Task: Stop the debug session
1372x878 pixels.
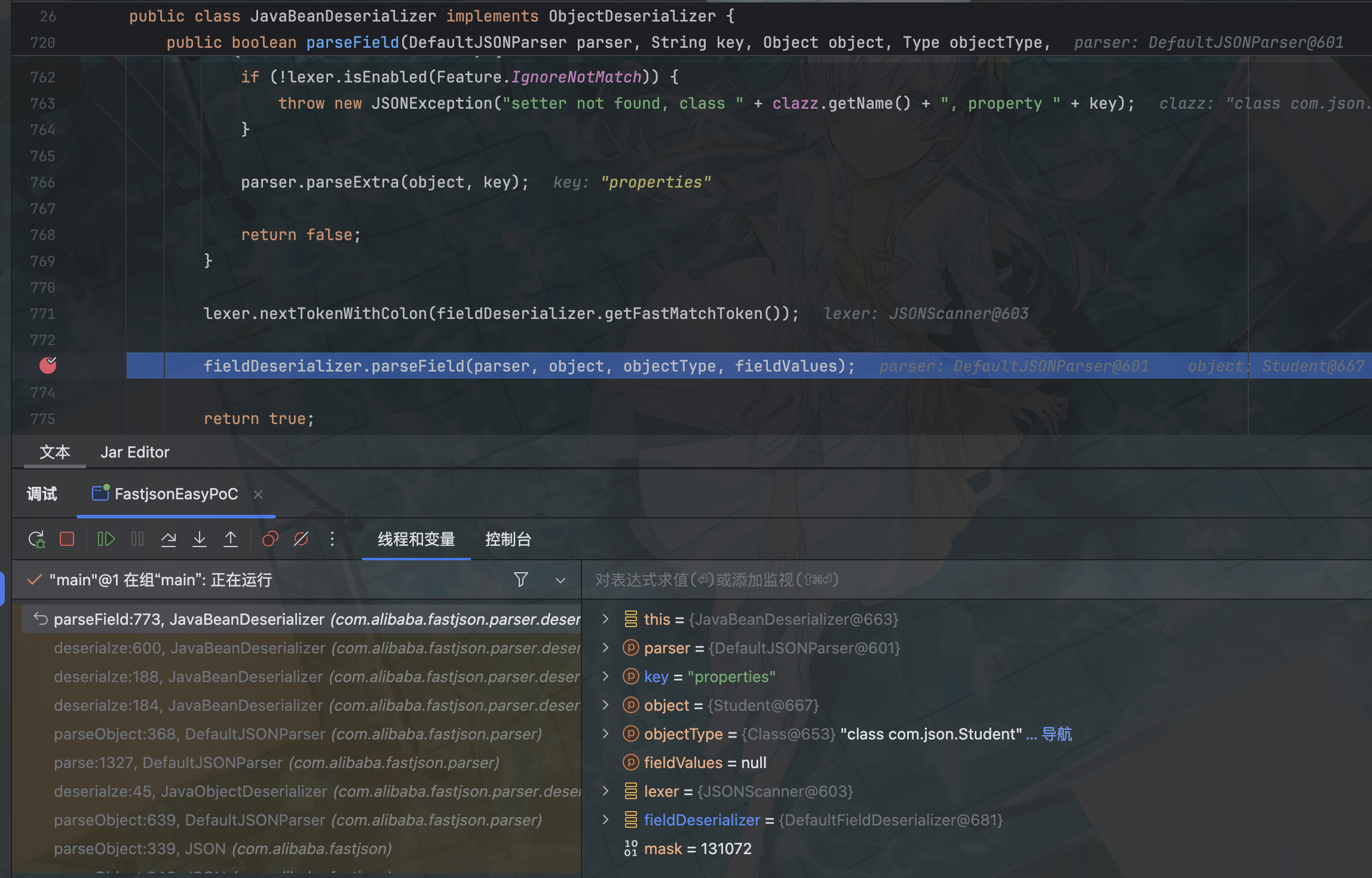Action: point(67,539)
